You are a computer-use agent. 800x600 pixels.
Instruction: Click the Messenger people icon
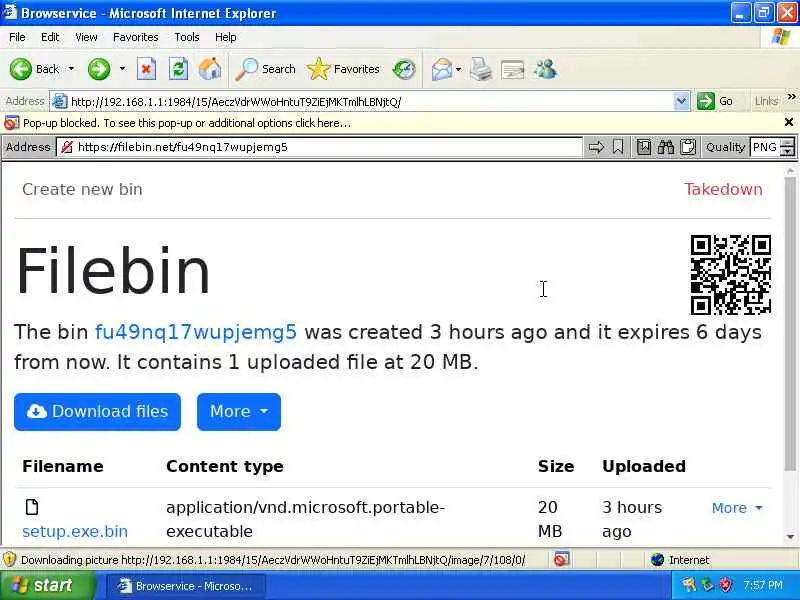tap(545, 69)
